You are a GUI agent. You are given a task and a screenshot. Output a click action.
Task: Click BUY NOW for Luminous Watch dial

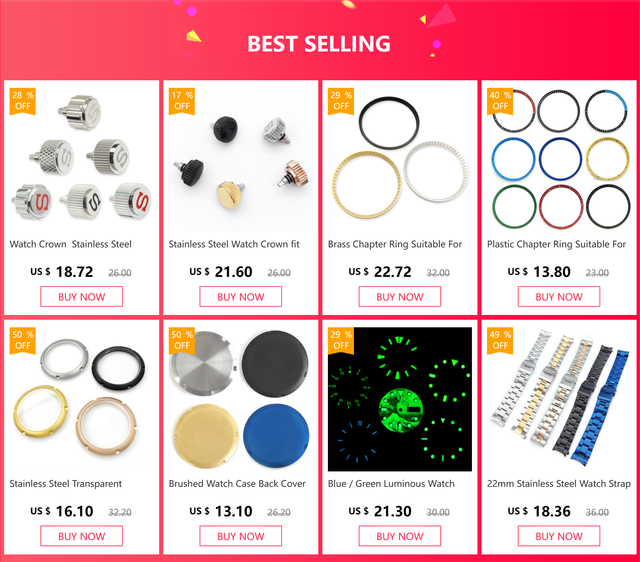pyautogui.click(x=400, y=536)
